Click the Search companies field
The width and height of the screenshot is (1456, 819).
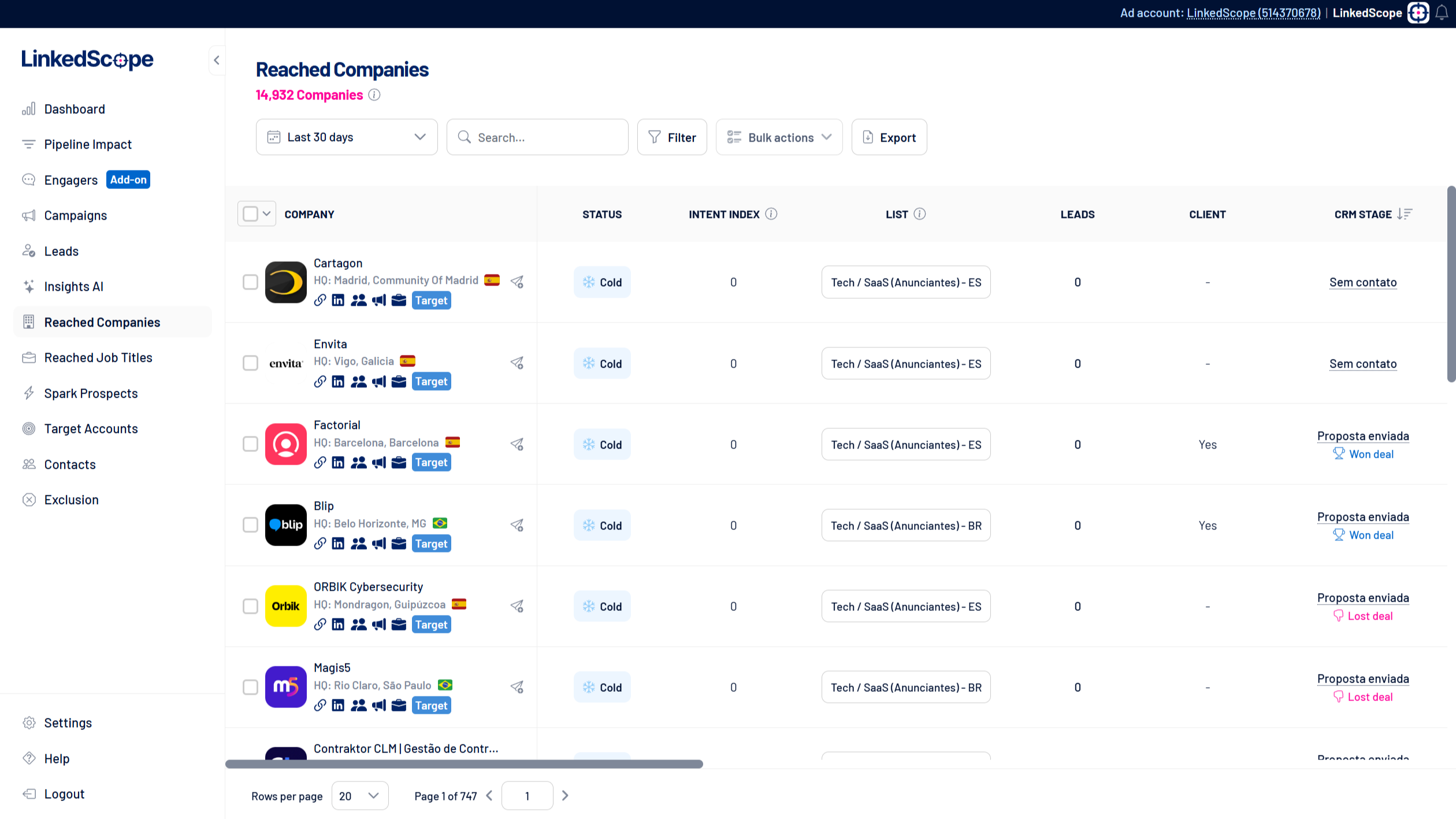[x=537, y=137]
